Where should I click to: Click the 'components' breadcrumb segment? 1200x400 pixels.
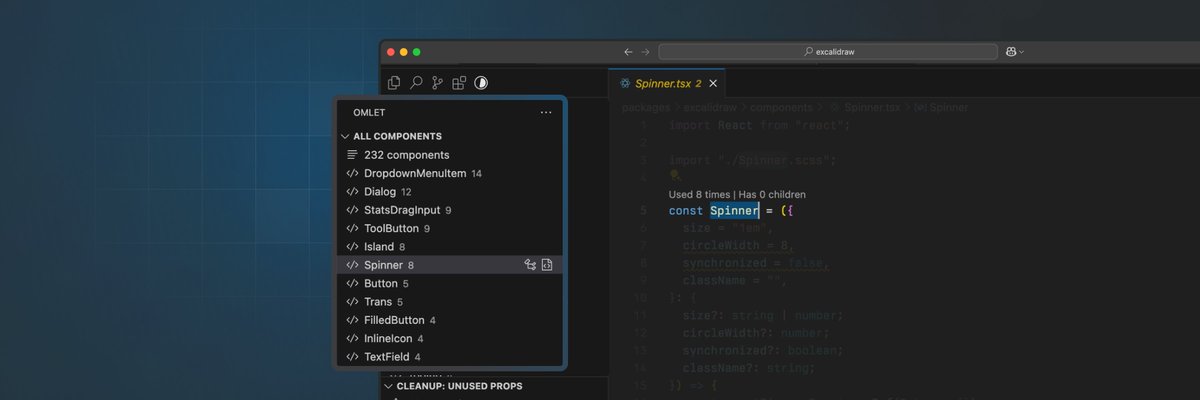pyautogui.click(x=781, y=107)
